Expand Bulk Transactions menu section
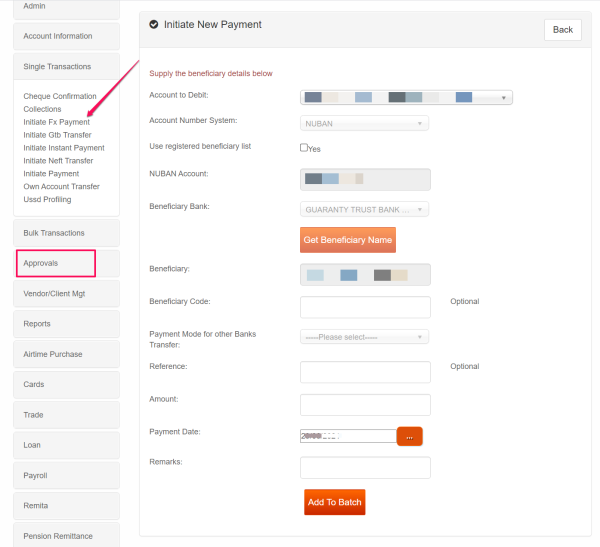600x547 pixels. pyautogui.click(x=67, y=233)
